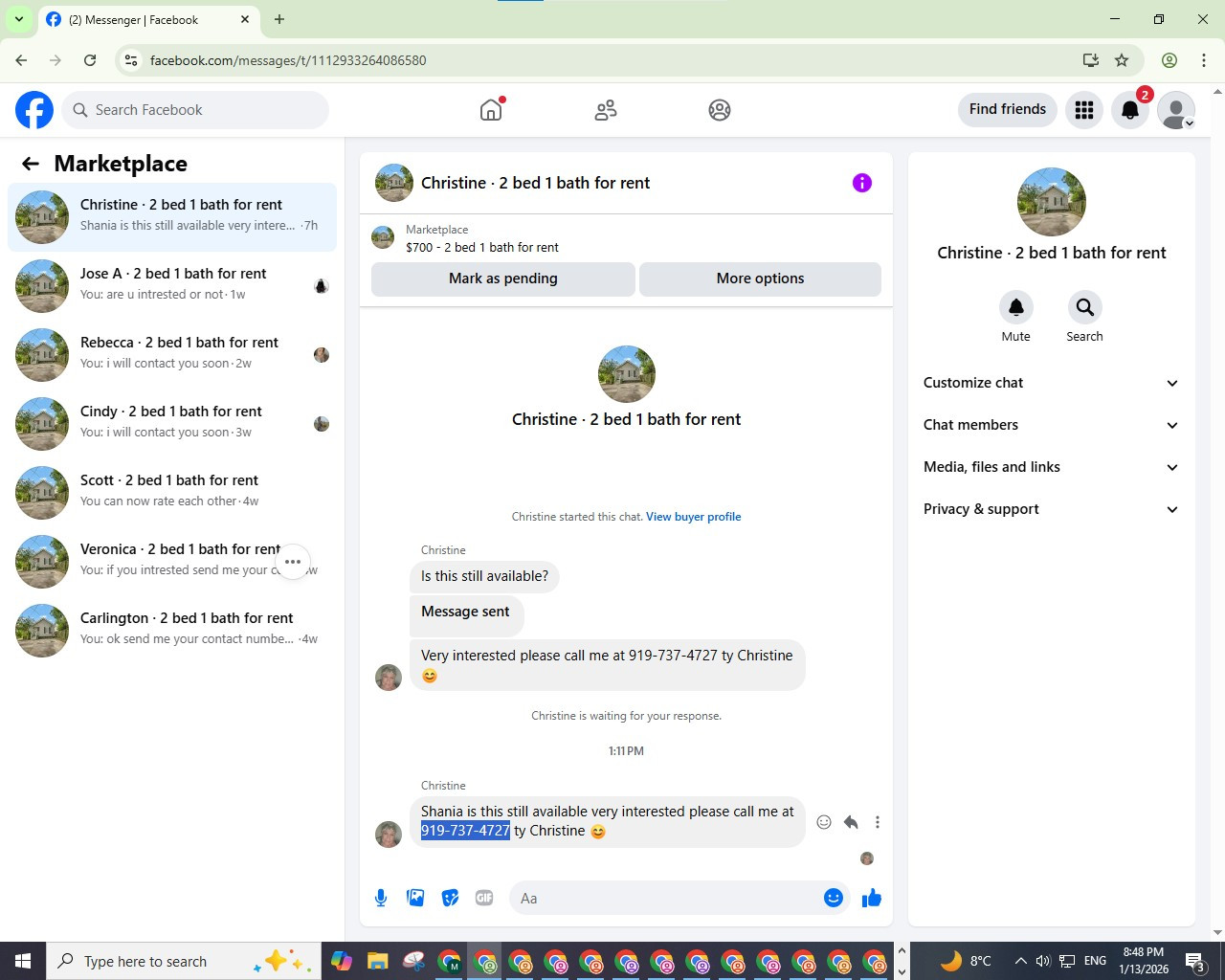Click taskbar clock showing 8:48 PM
1225x980 pixels.
(x=1144, y=961)
